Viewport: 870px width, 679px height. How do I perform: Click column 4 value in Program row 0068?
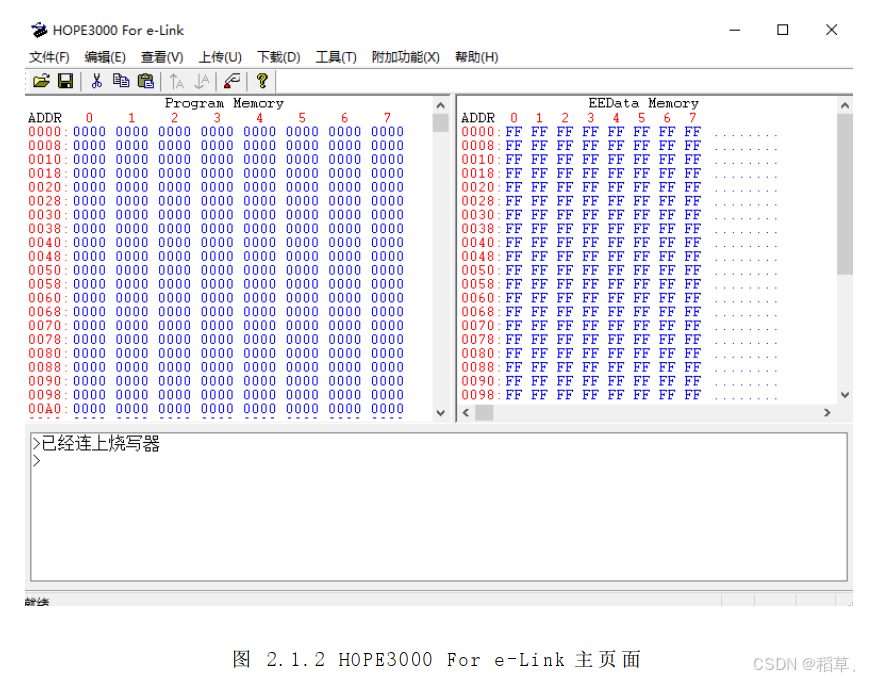pos(260,312)
